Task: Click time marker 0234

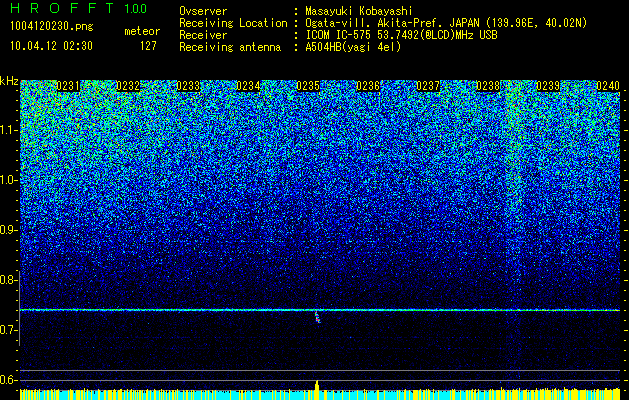Action: tap(248, 86)
